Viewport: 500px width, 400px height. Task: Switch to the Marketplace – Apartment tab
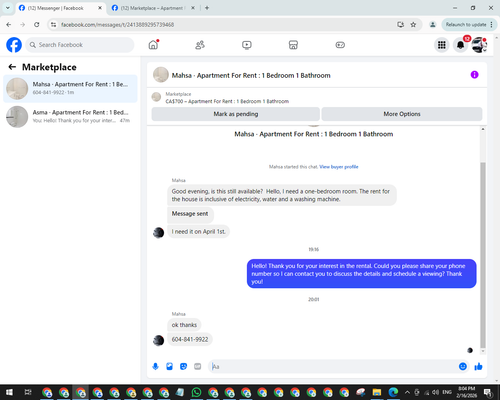[x=153, y=8]
